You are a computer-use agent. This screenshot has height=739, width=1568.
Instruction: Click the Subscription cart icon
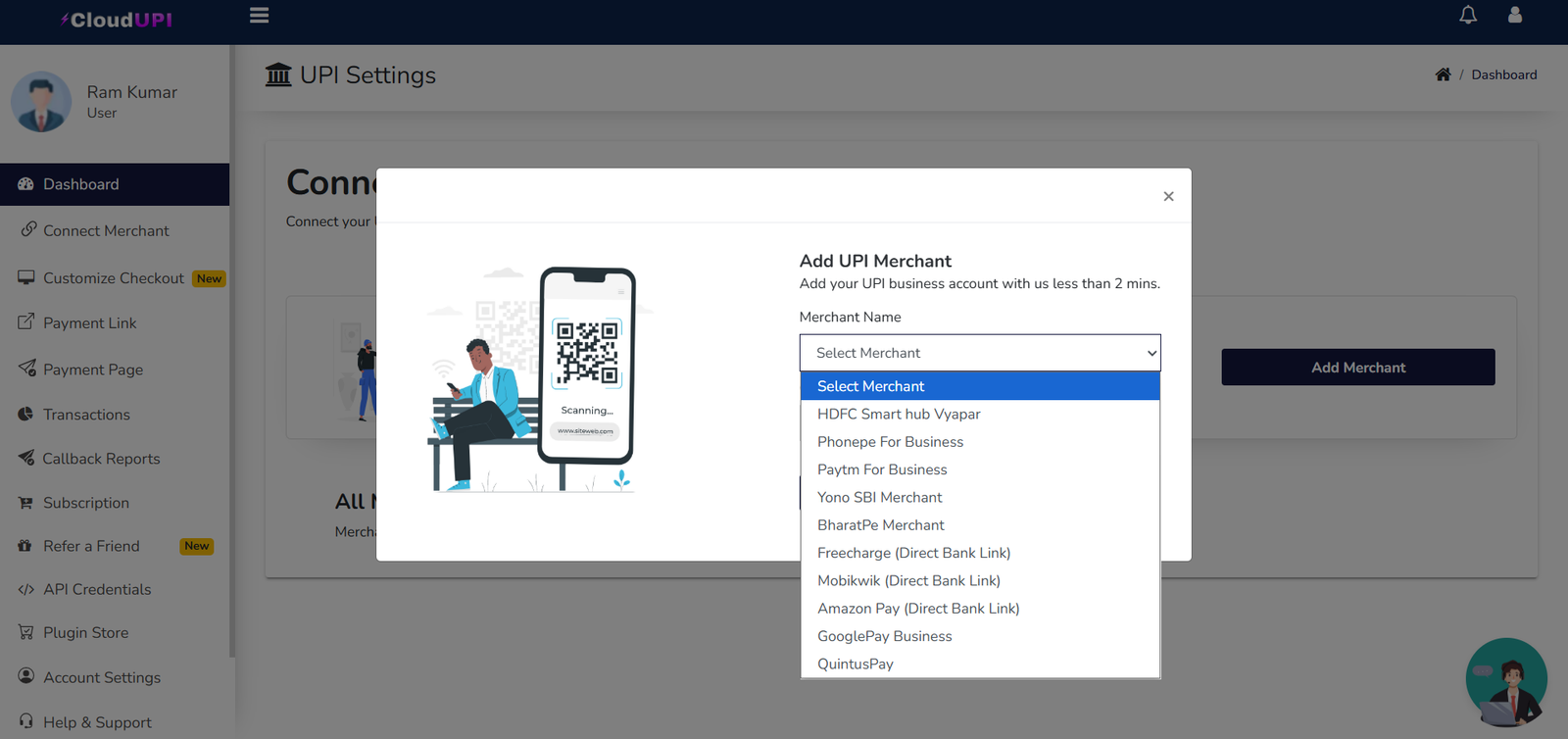click(x=25, y=503)
